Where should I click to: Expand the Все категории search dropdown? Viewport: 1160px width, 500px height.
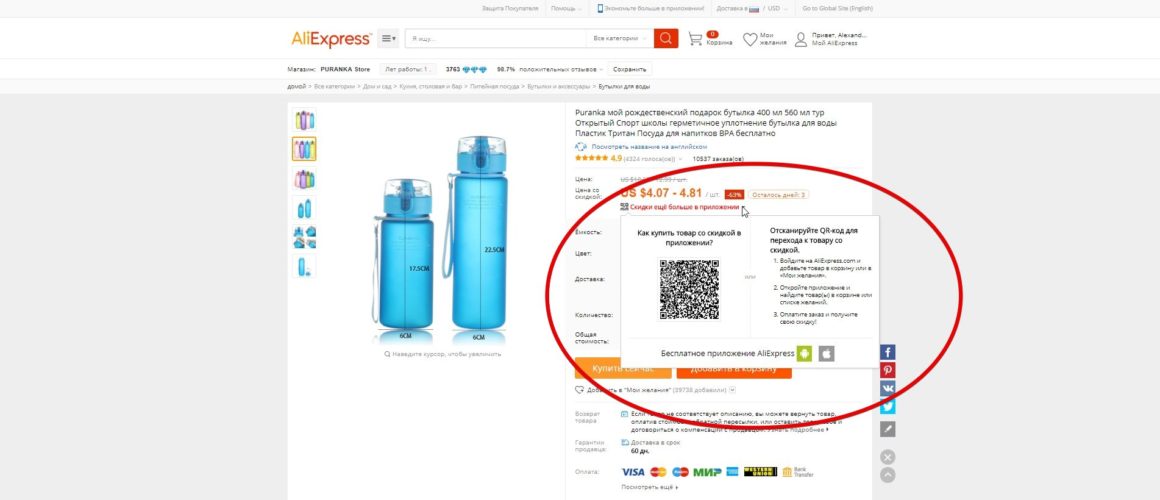click(620, 38)
